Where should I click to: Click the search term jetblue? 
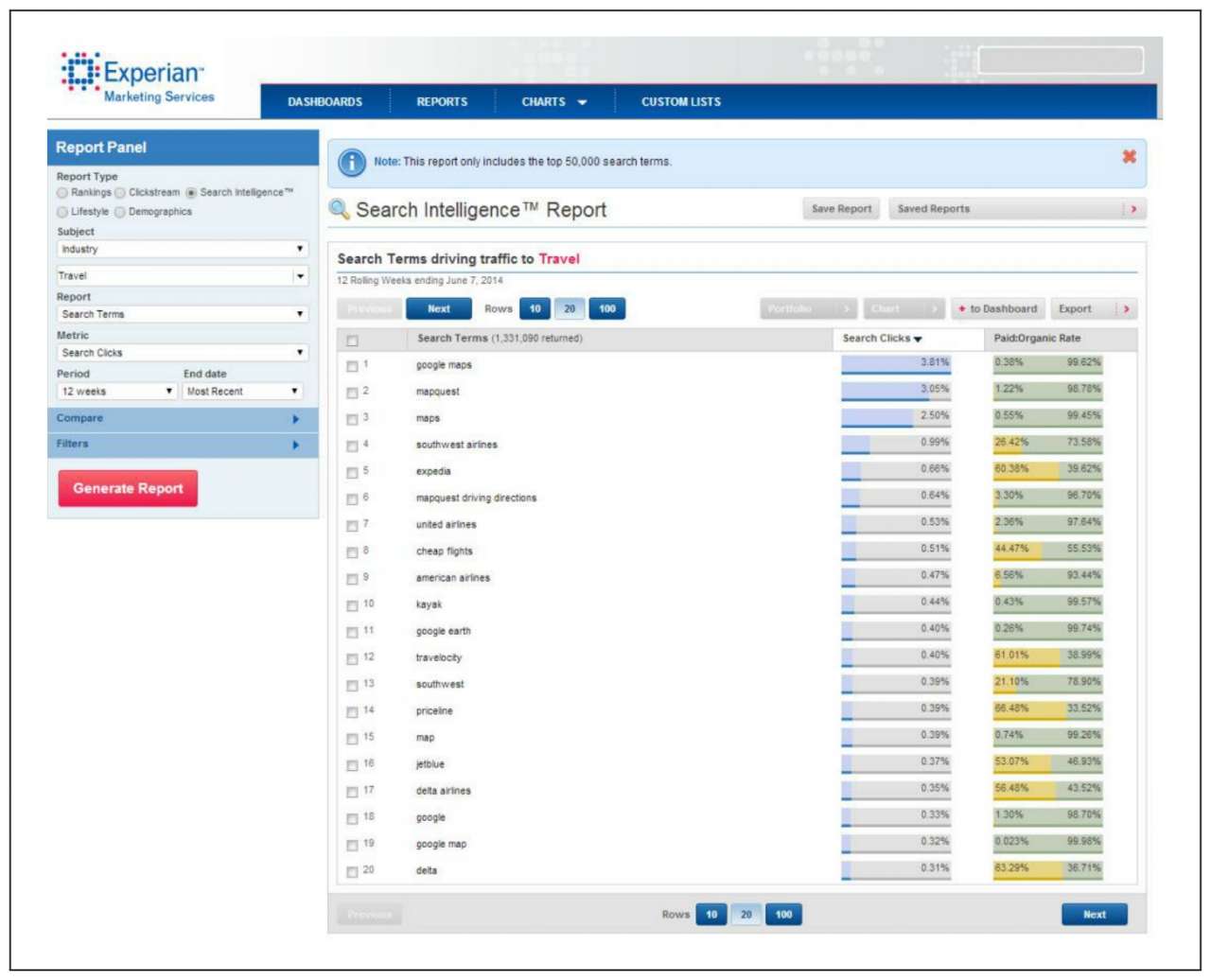(x=430, y=764)
